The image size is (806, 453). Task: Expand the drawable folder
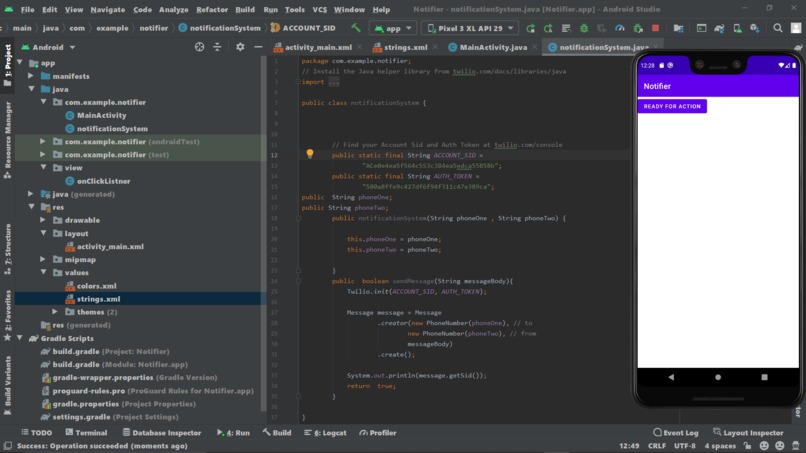(43, 220)
